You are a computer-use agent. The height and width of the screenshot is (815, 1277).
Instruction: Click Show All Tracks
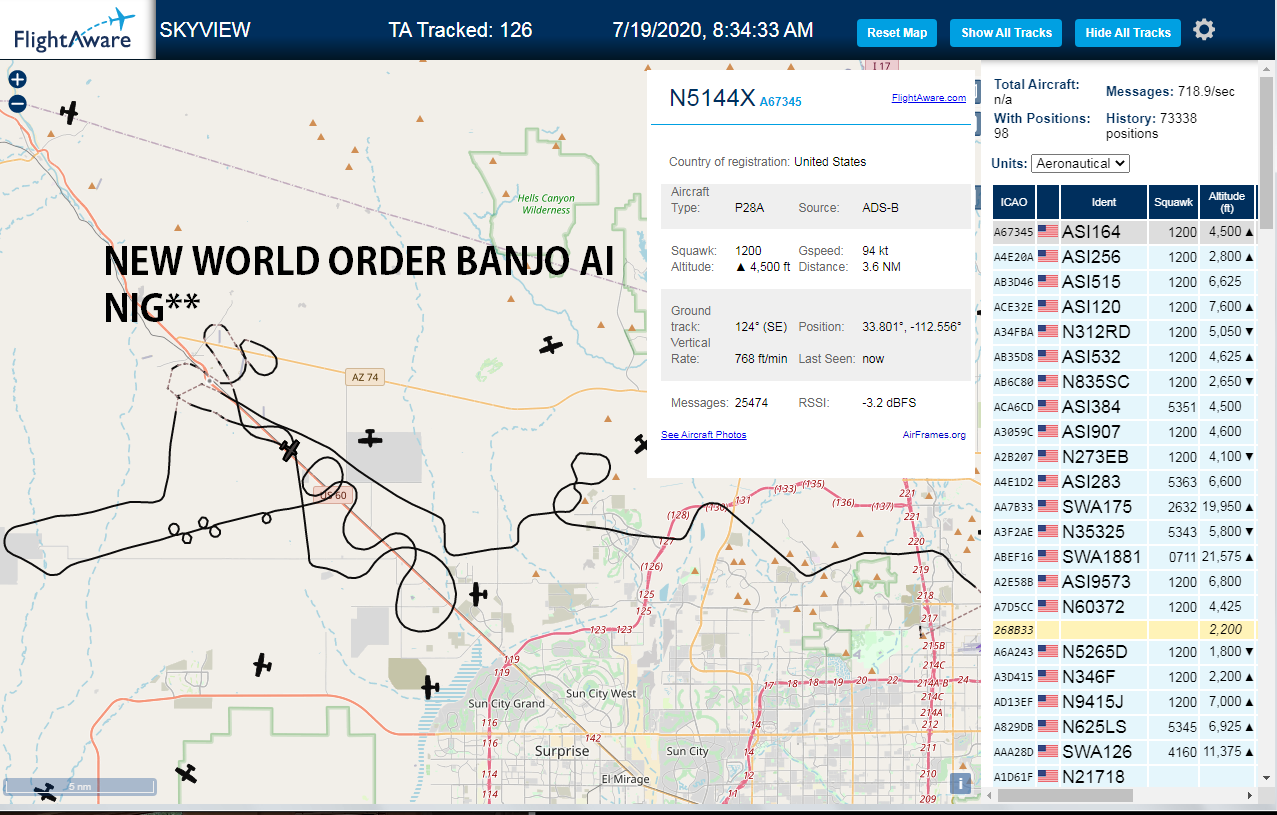[1006, 33]
